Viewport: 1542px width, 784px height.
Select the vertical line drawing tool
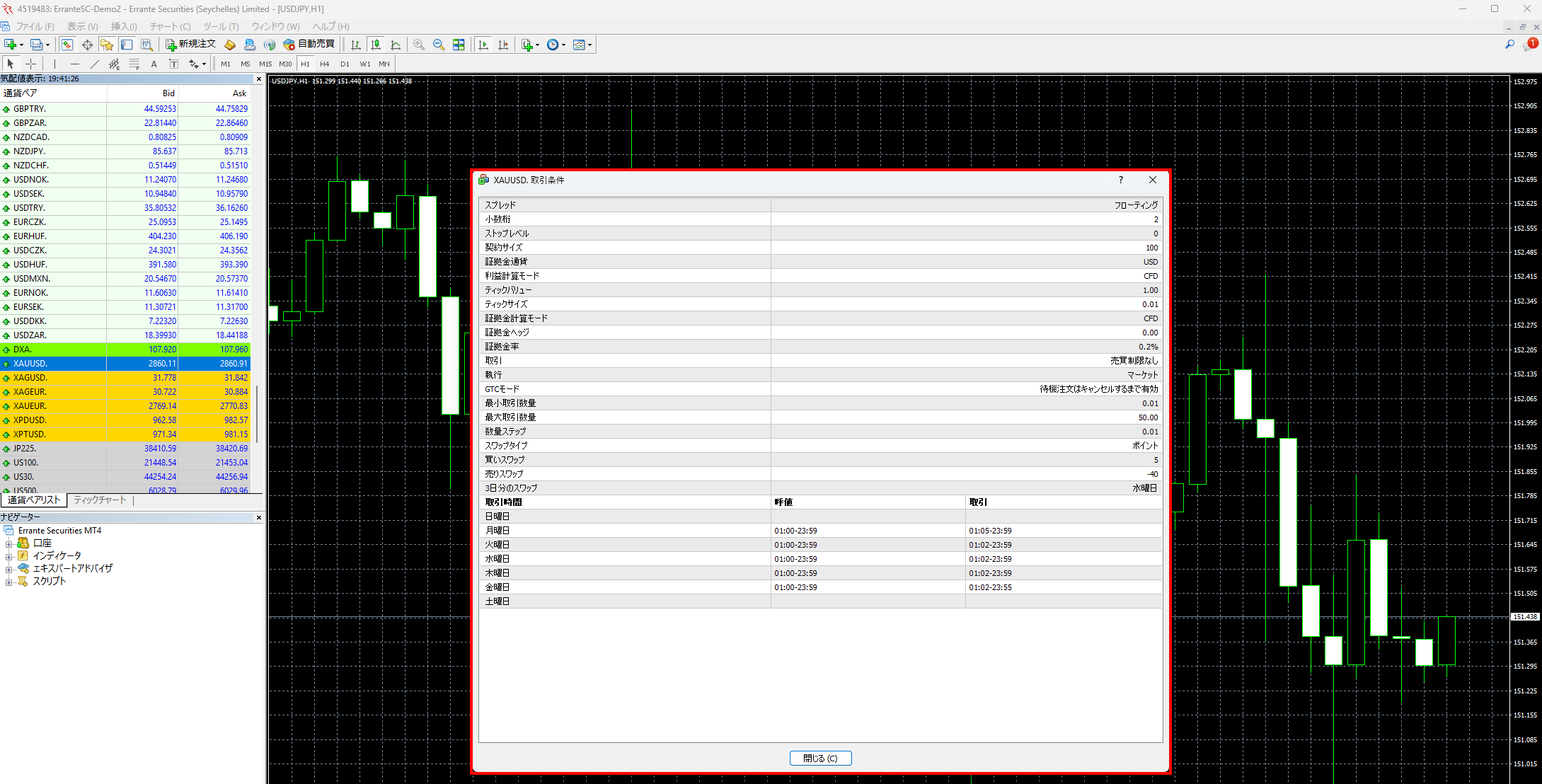tap(54, 64)
